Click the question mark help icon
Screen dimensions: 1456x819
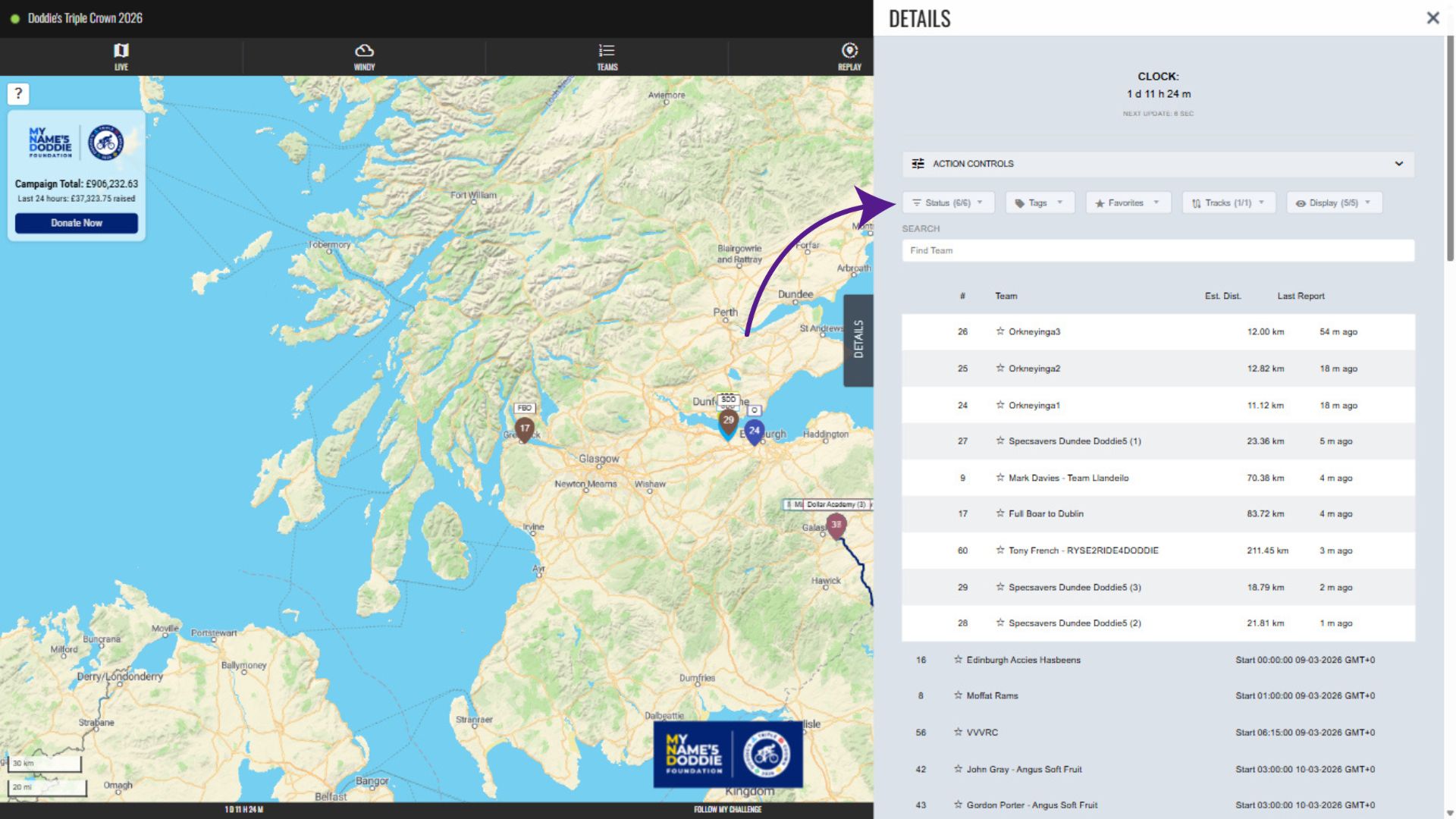[x=18, y=94]
